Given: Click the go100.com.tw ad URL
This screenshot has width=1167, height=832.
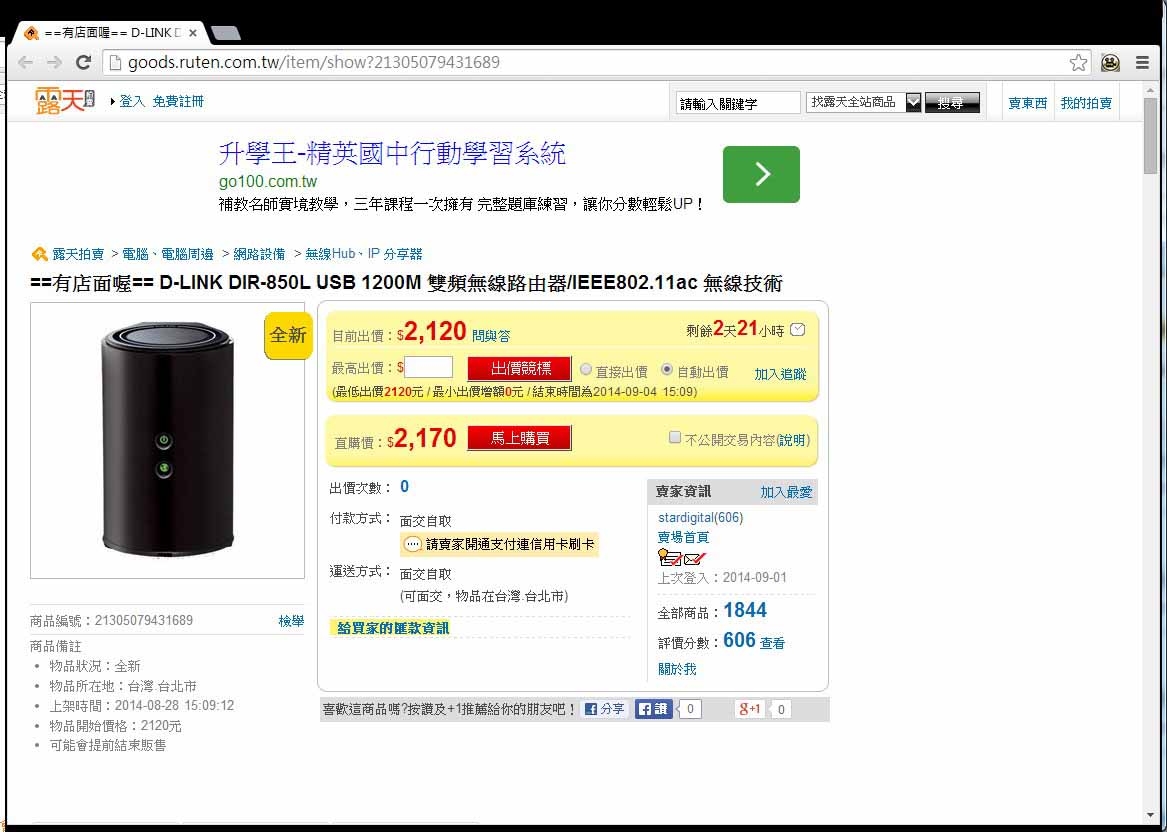Looking at the screenshot, I should click(x=268, y=182).
